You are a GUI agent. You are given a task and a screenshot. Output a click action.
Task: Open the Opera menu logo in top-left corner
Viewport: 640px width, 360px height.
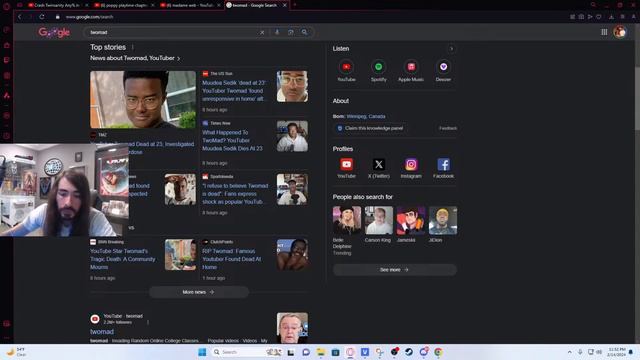tap(6, 6)
